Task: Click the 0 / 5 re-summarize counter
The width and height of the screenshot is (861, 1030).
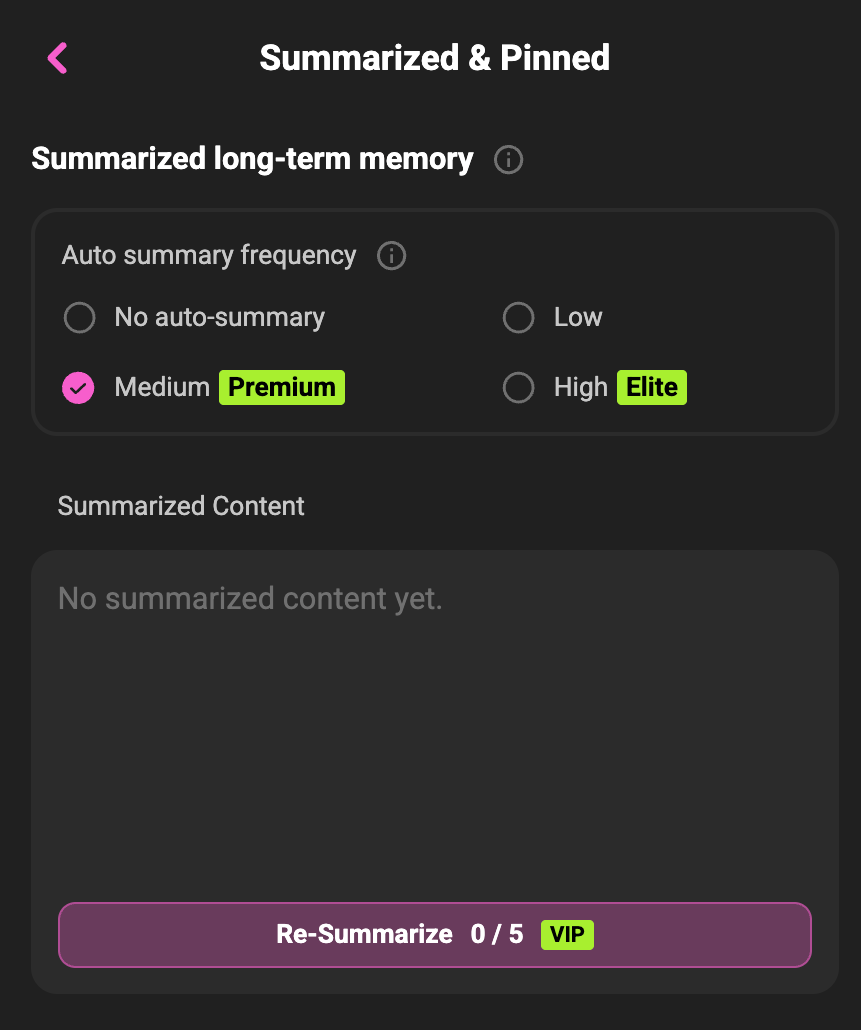Action: [497, 934]
